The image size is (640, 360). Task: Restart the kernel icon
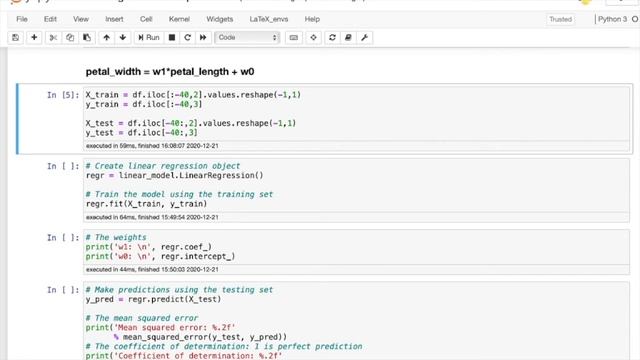point(187,38)
